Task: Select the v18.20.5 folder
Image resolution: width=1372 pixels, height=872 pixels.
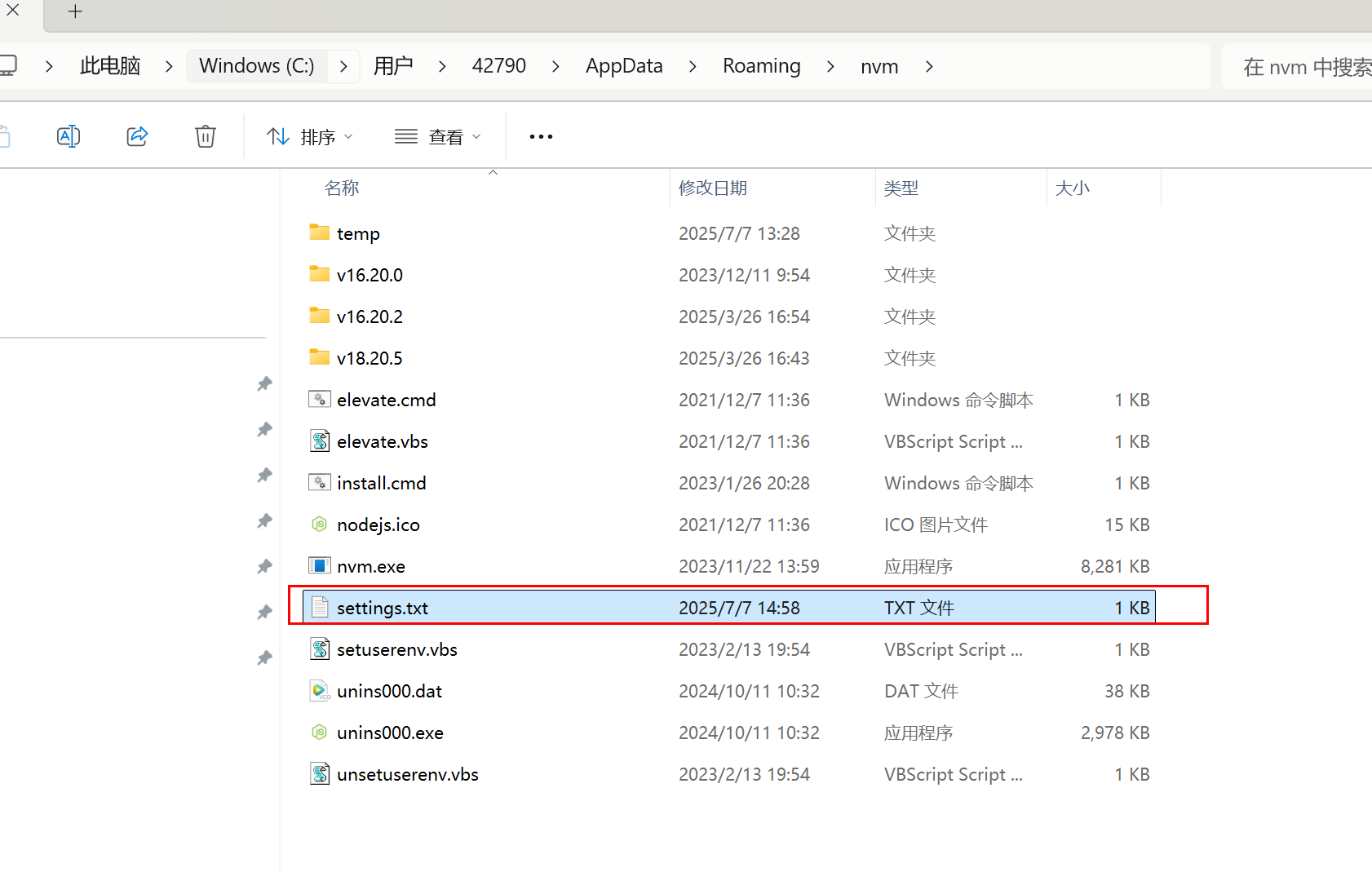Action: pyautogui.click(x=370, y=358)
